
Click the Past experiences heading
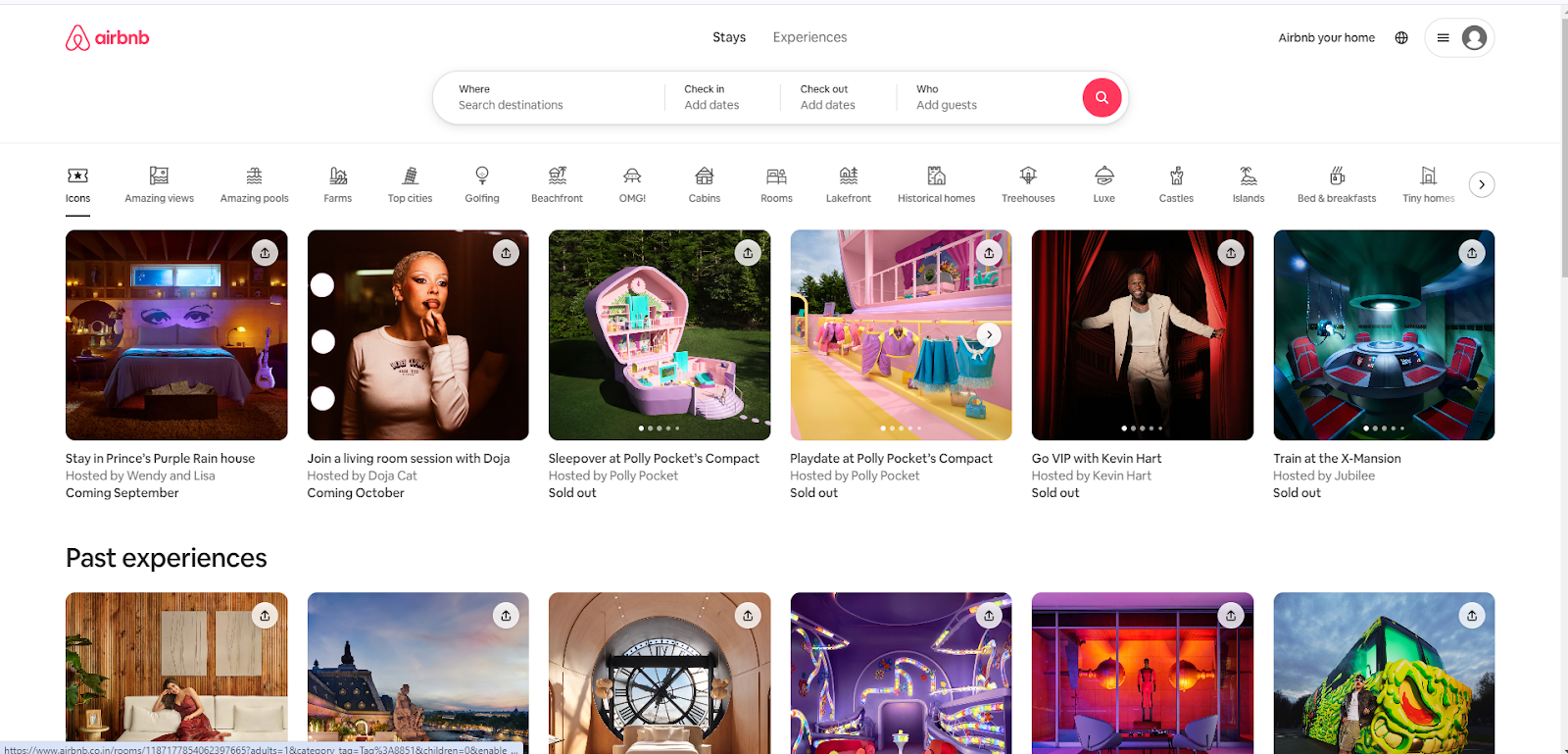pos(167,558)
